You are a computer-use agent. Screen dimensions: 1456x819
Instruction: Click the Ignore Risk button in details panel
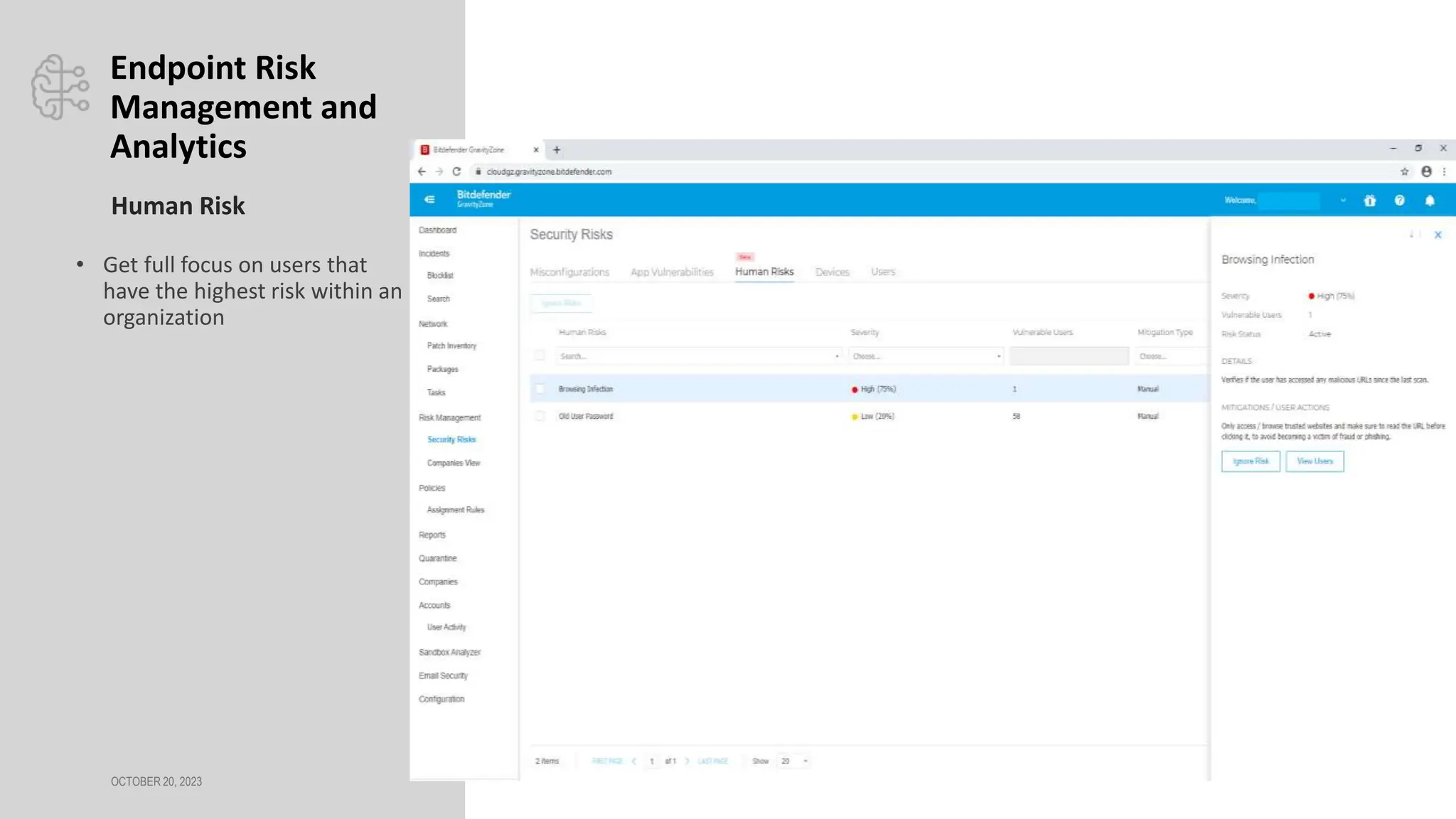(1251, 461)
